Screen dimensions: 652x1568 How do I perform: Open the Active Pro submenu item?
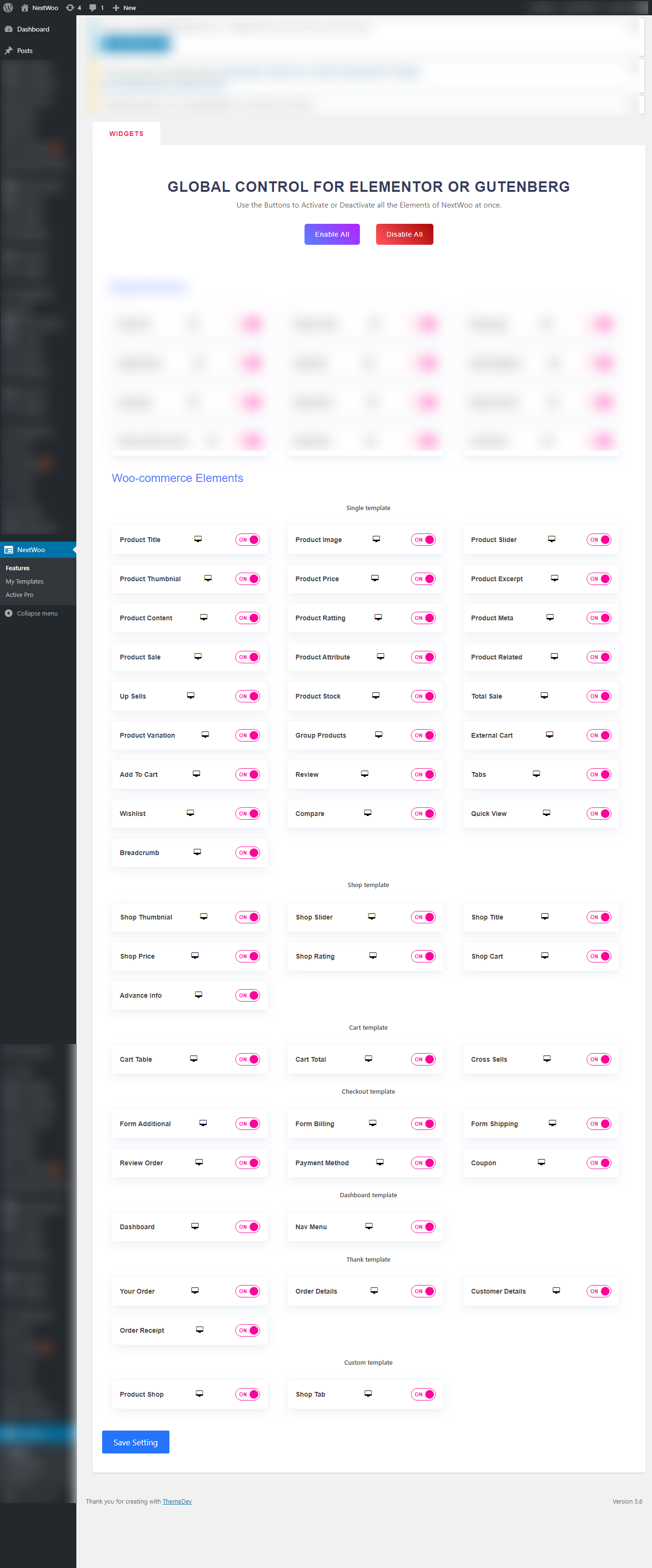(20, 595)
